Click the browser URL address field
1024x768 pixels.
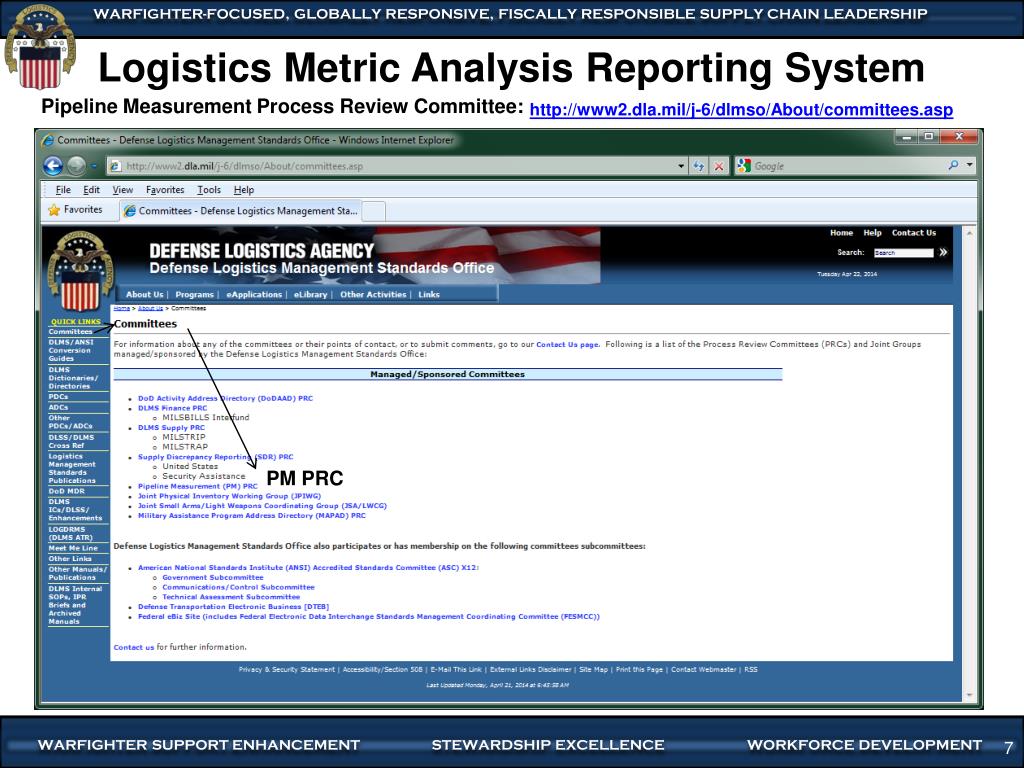(392, 166)
